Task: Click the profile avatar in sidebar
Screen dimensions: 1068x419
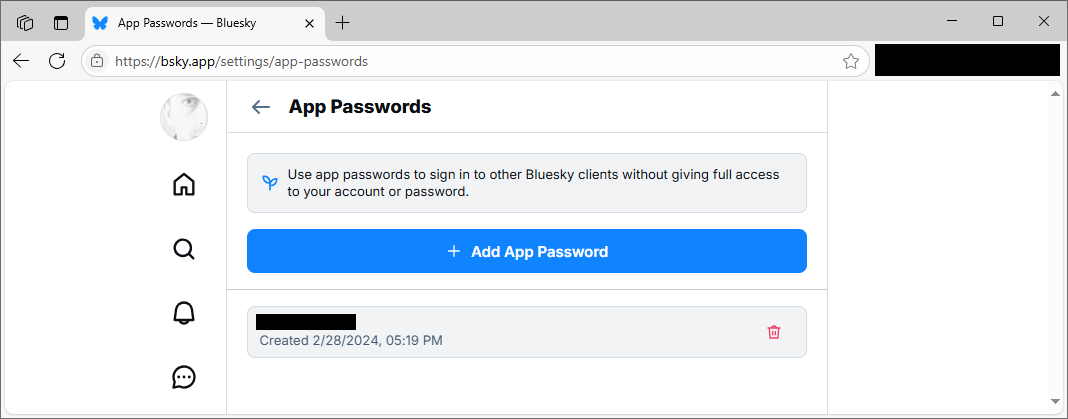Action: pos(184,117)
